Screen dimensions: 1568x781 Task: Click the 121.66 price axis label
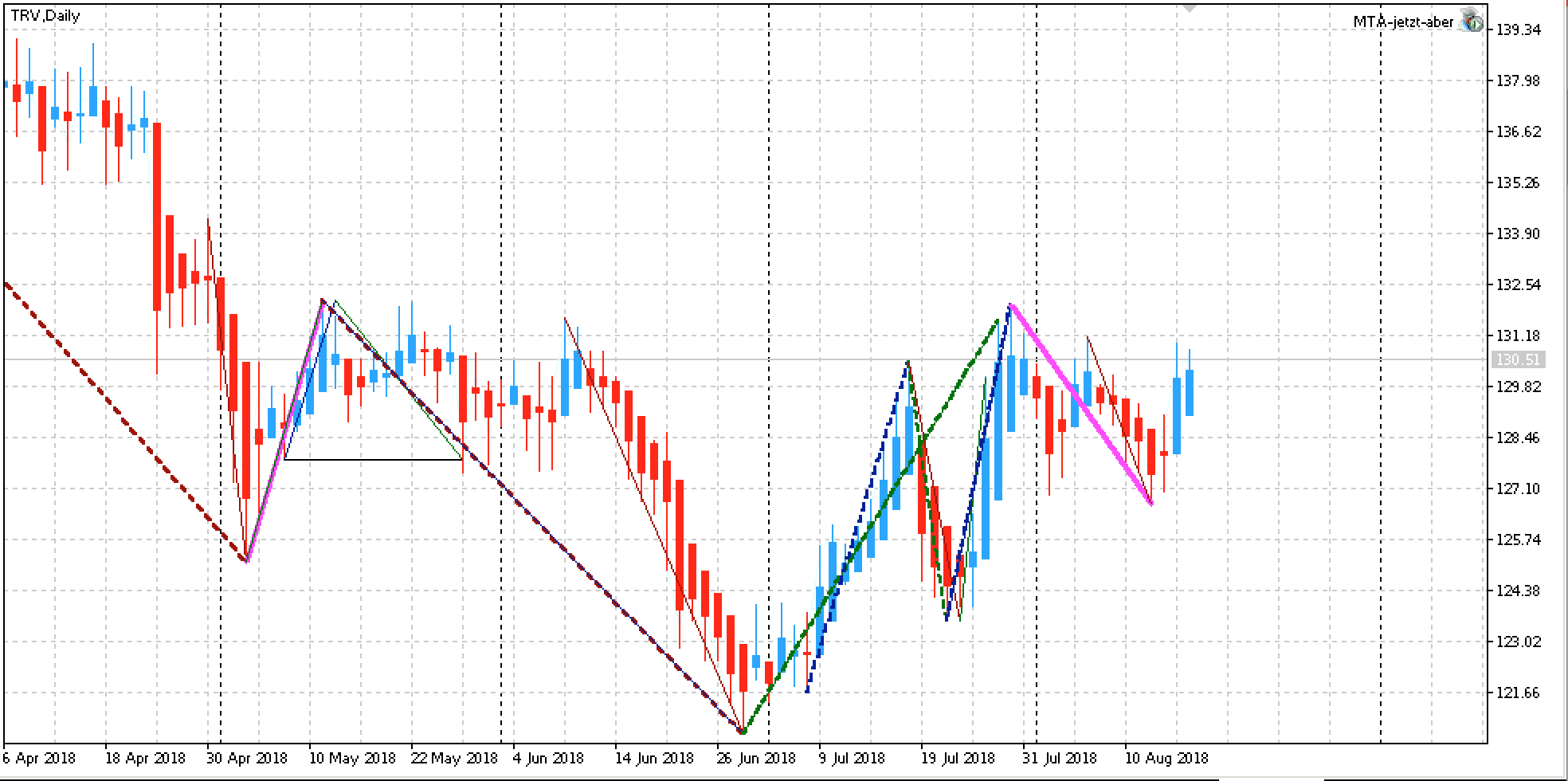pos(1519,693)
